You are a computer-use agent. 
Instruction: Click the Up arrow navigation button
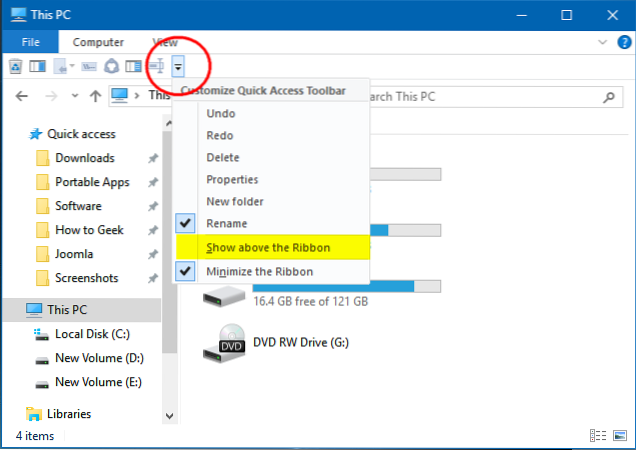pyautogui.click(x=95, y=97)
